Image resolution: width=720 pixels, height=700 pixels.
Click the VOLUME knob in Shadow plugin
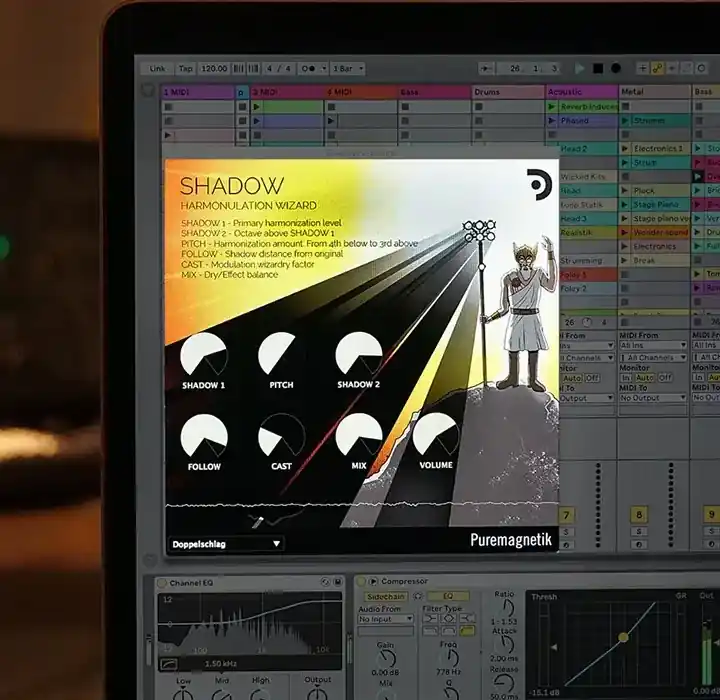coord(436,435)
